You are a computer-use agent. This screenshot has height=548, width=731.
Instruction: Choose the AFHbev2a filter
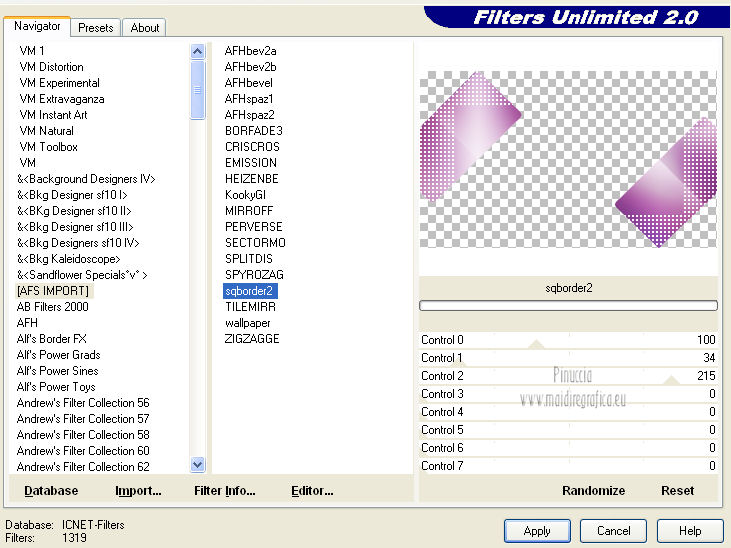coord(250,51)
